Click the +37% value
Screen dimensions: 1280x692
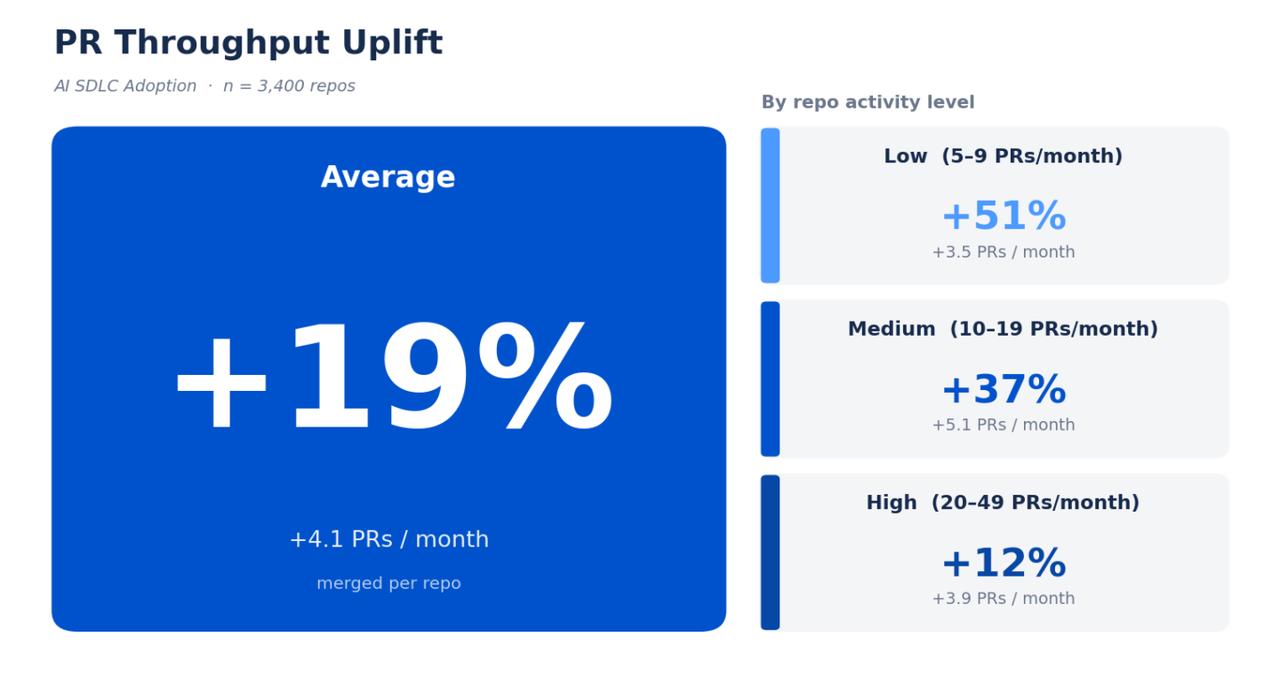pos(1003,390)
